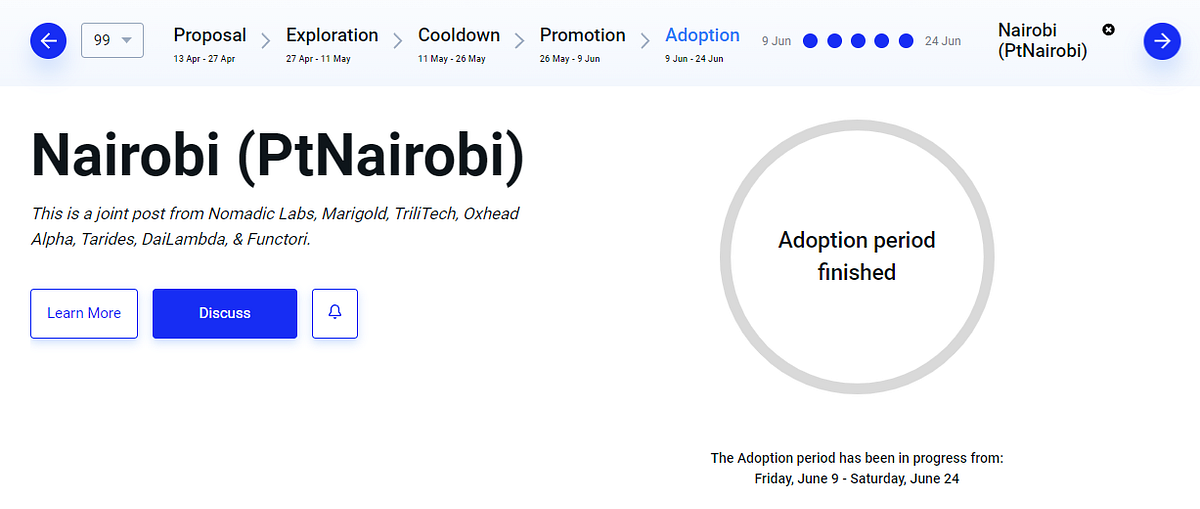1200x509 pixels.
Task: Click chevron between Proposal and Exploration
Action: [x=266, y=42]
